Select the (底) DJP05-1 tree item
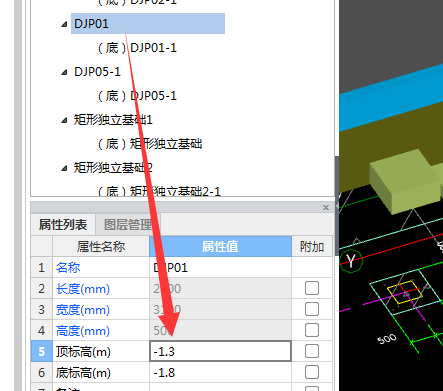The height and width of the screenshot is (391, 443). (137, 96)
